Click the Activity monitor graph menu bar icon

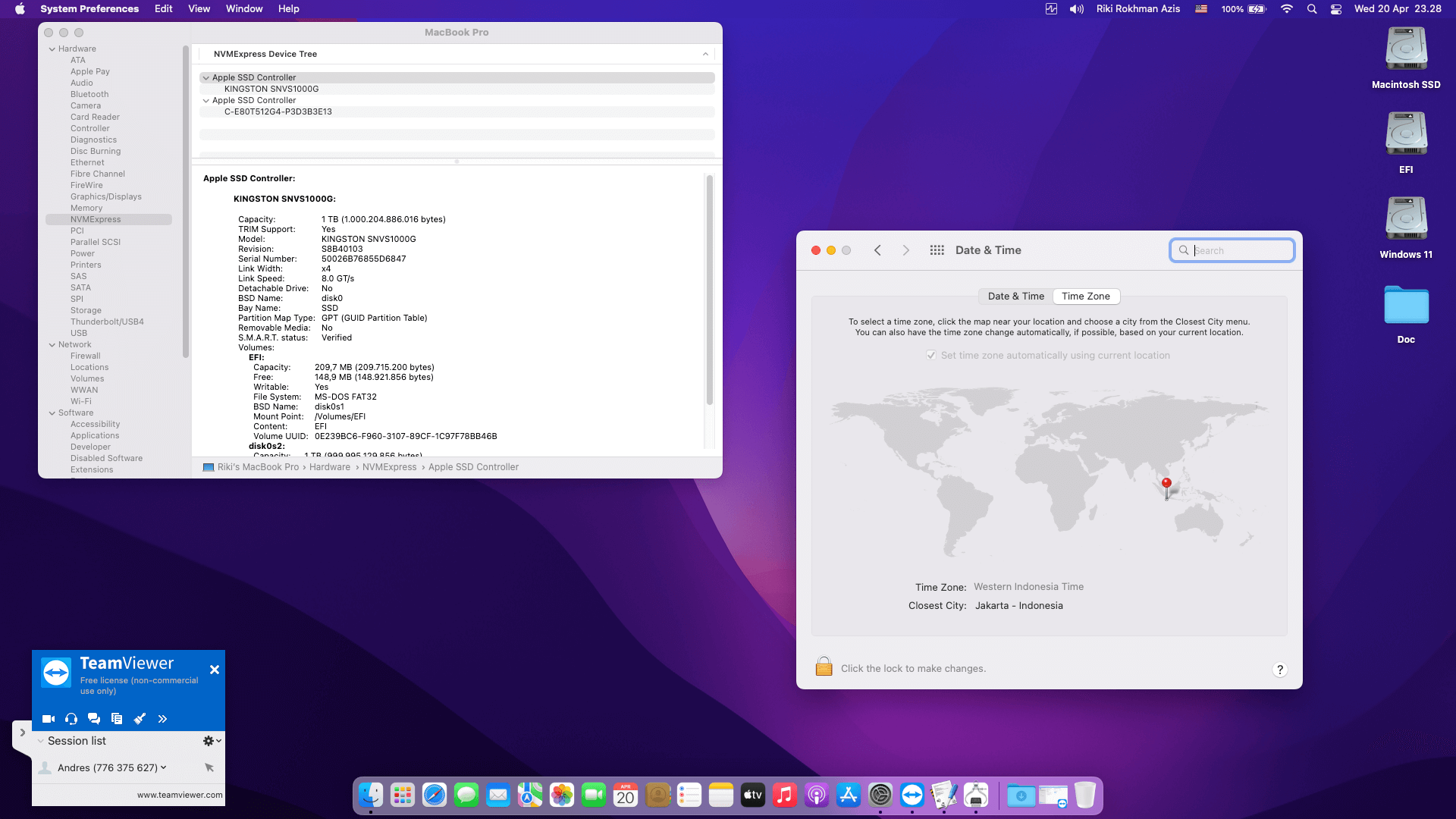coord(1051,9)
